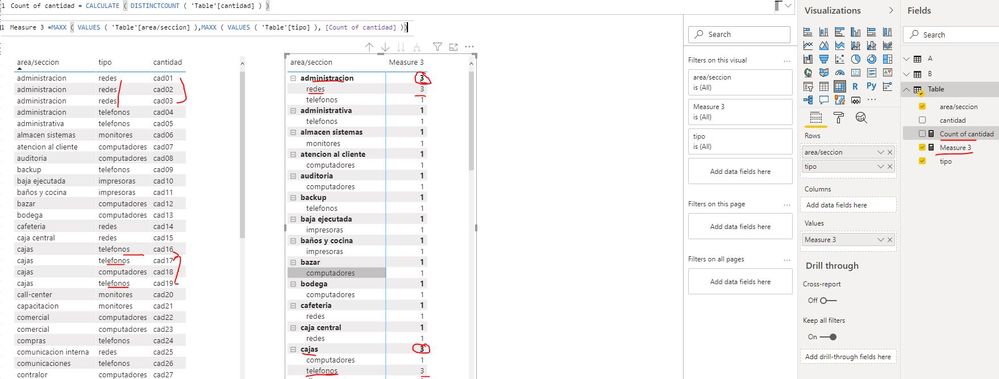Open matrix visual more options ellipsis
Screen dimensions: 999x379
[x=470, y=46]
